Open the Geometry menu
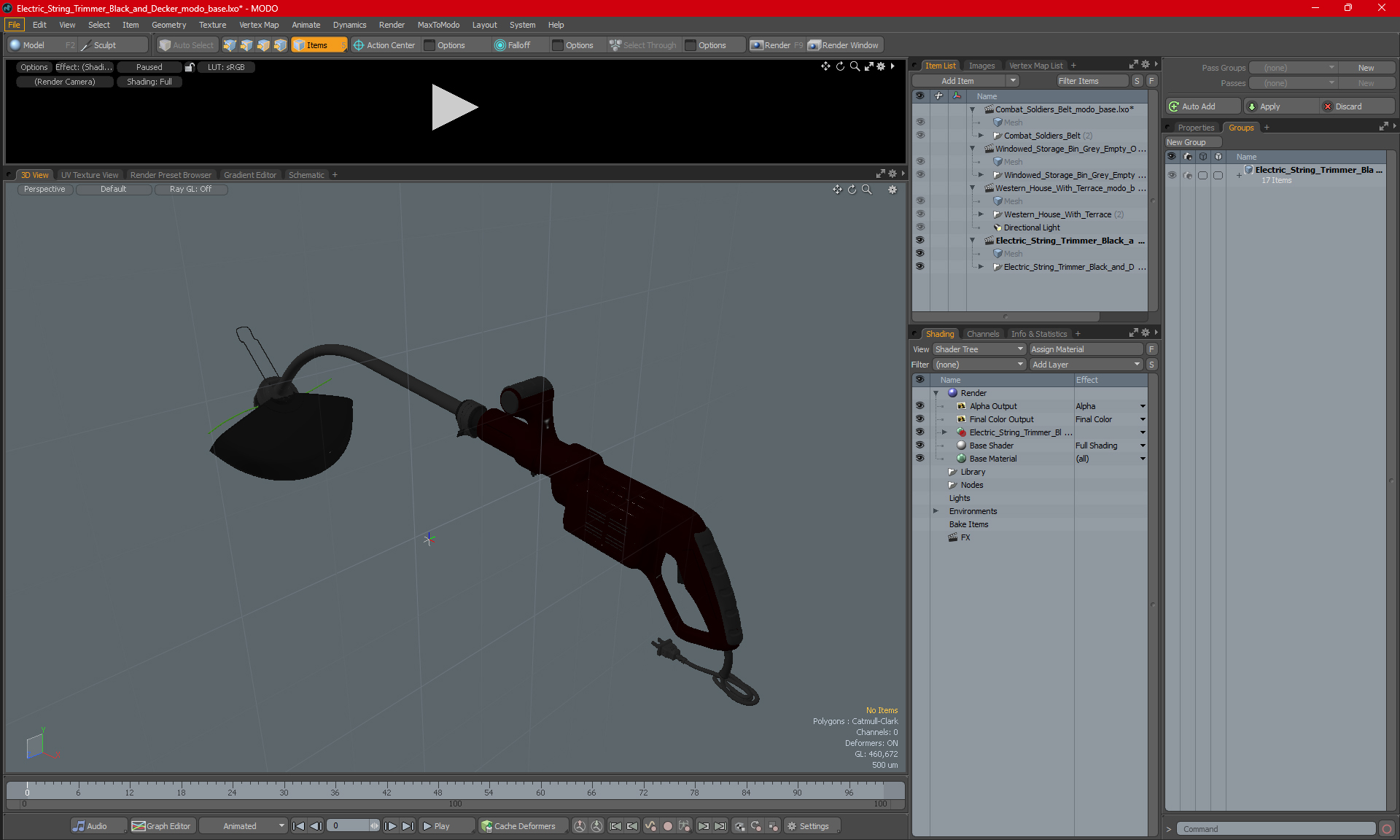 coord(168,25)
